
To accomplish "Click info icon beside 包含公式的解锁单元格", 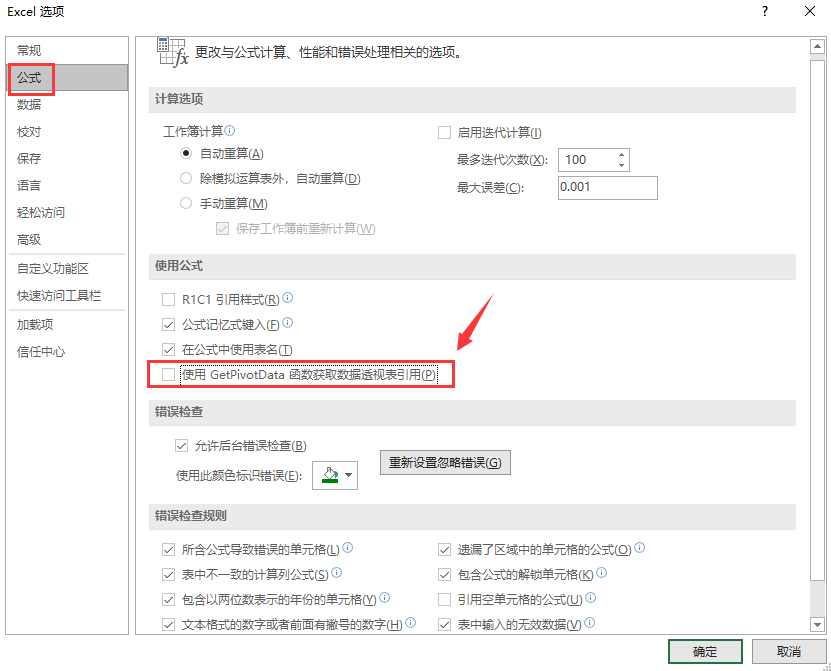I will coord(602,572).
